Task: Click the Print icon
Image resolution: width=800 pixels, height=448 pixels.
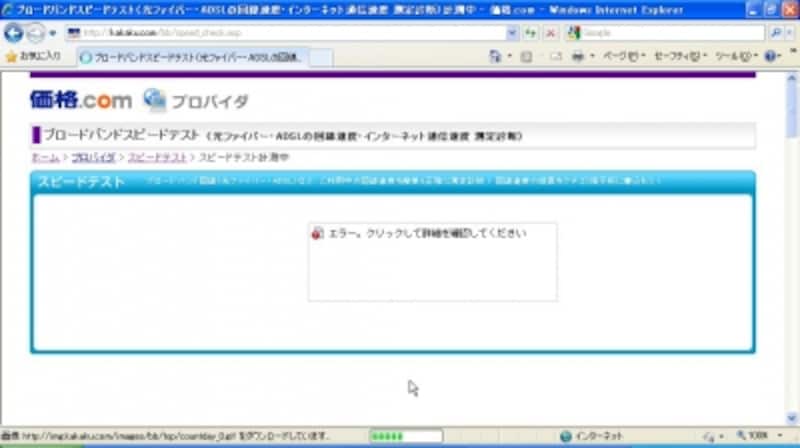Action: (578, 56)
